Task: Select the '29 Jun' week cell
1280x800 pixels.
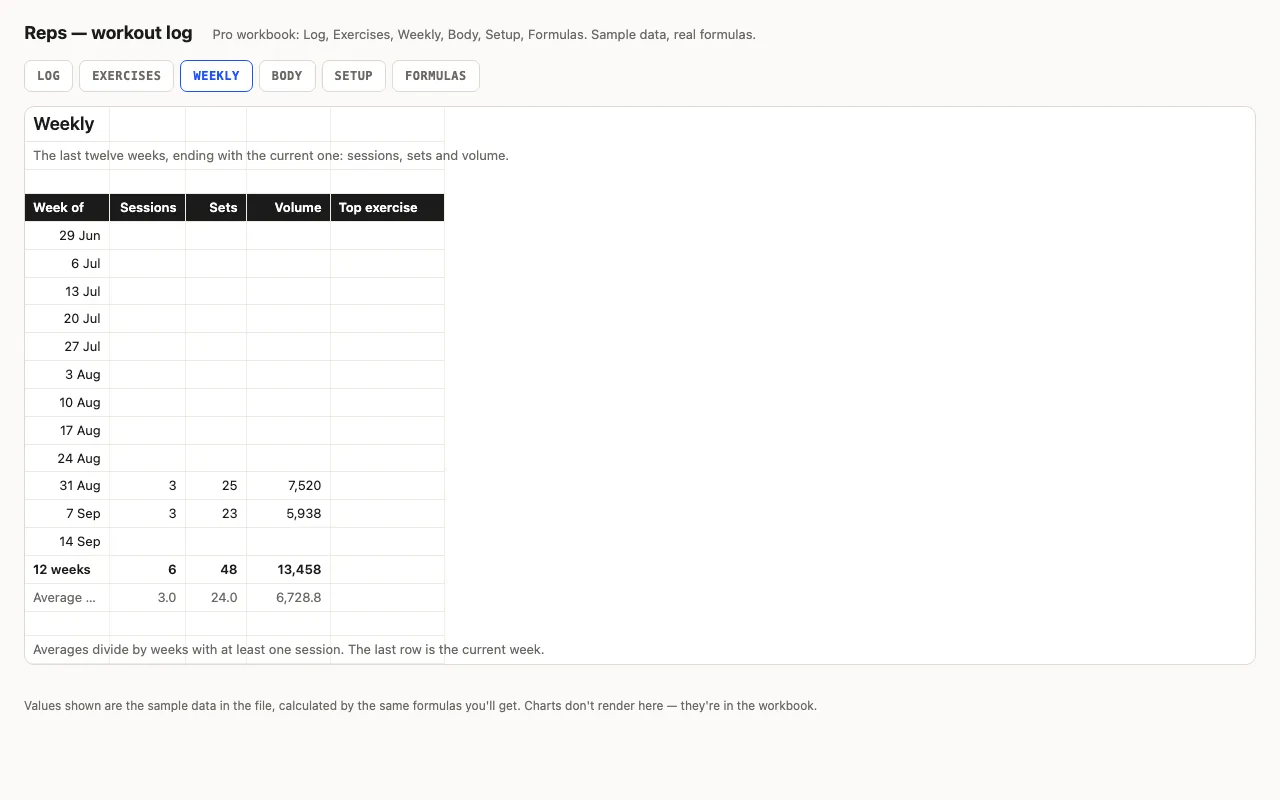Action: [67, 236]
